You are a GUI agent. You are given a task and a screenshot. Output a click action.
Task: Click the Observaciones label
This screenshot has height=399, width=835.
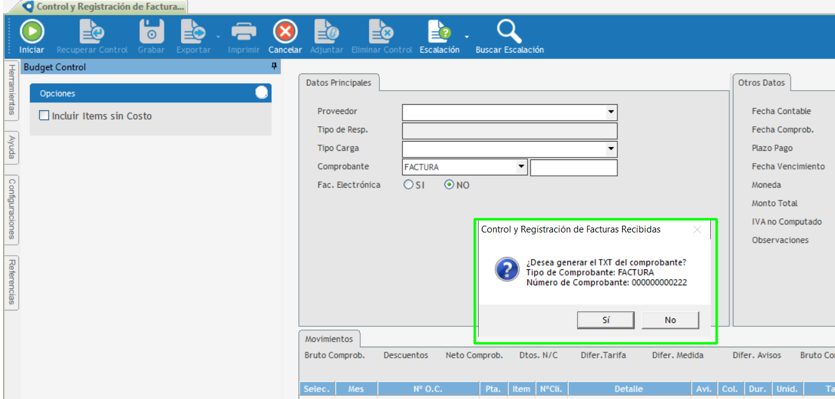[x=780, y=240]
